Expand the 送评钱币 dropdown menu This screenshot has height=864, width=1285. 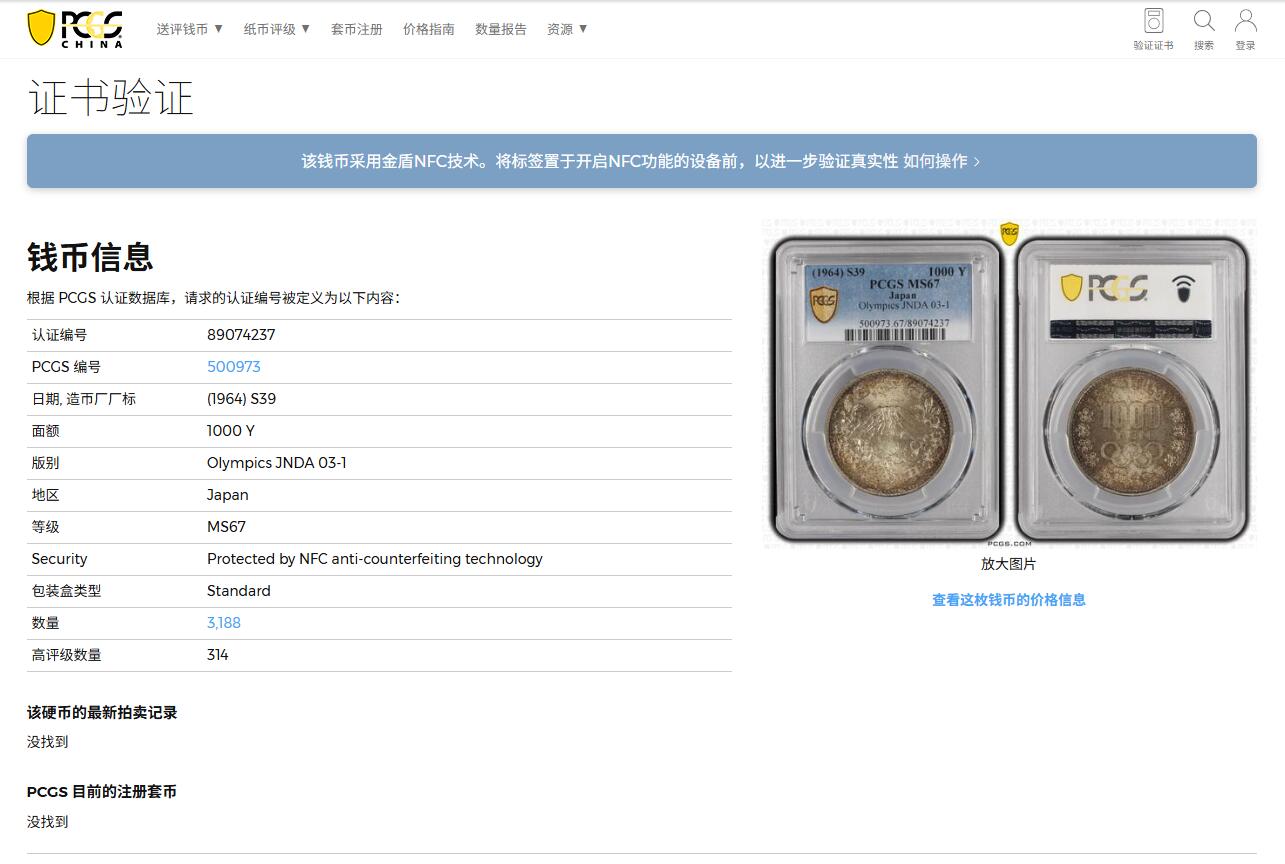pos(190,29)
